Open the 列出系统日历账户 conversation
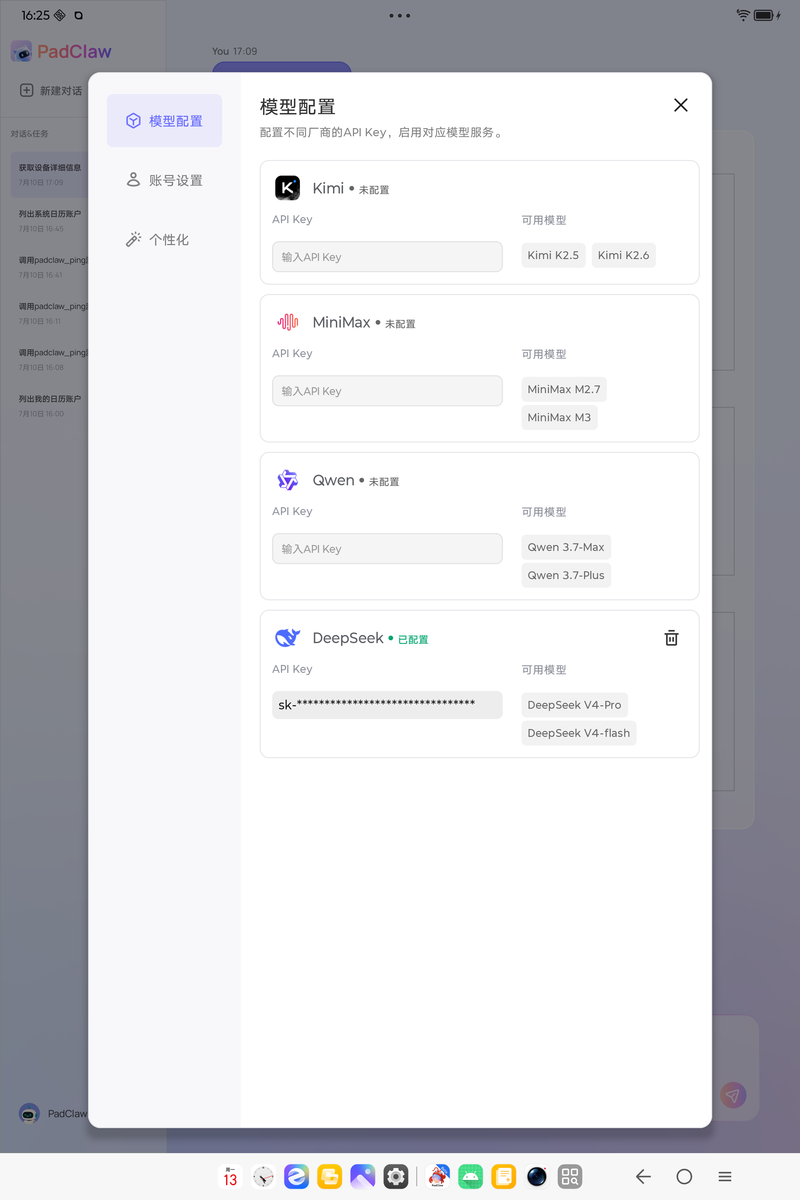Viewport: 800px width, 1200px height. point(50,221)
